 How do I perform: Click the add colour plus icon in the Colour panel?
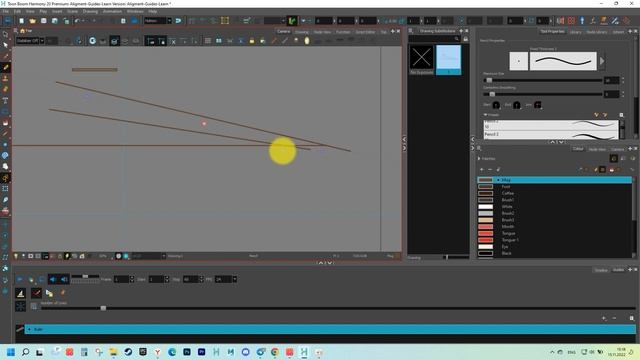(482, 169)
